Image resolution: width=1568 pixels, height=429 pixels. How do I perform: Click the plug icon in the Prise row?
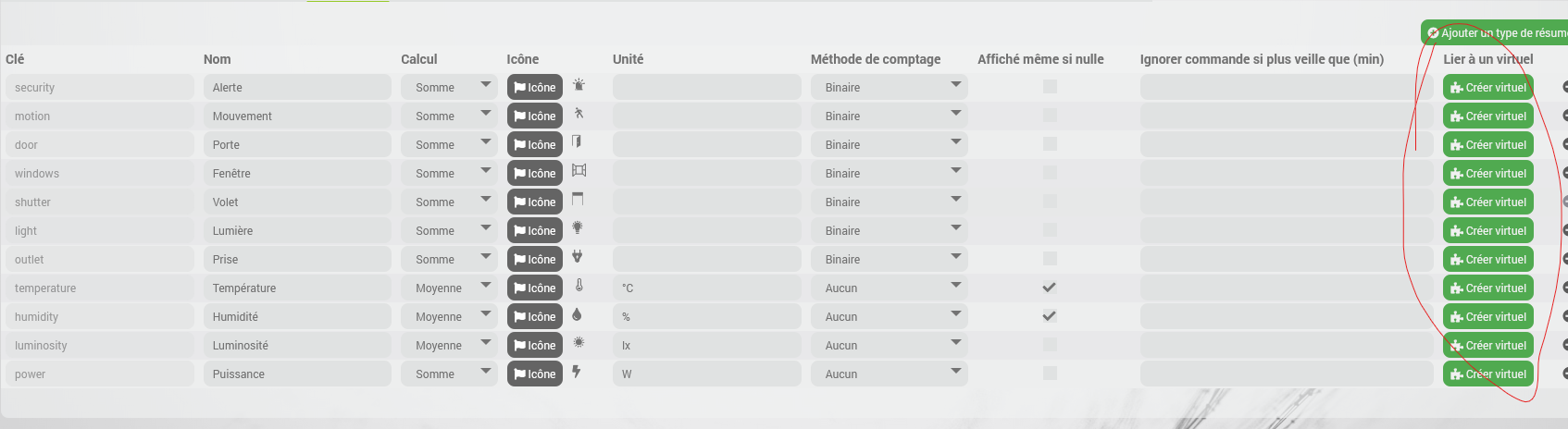(x=578, y=257)
